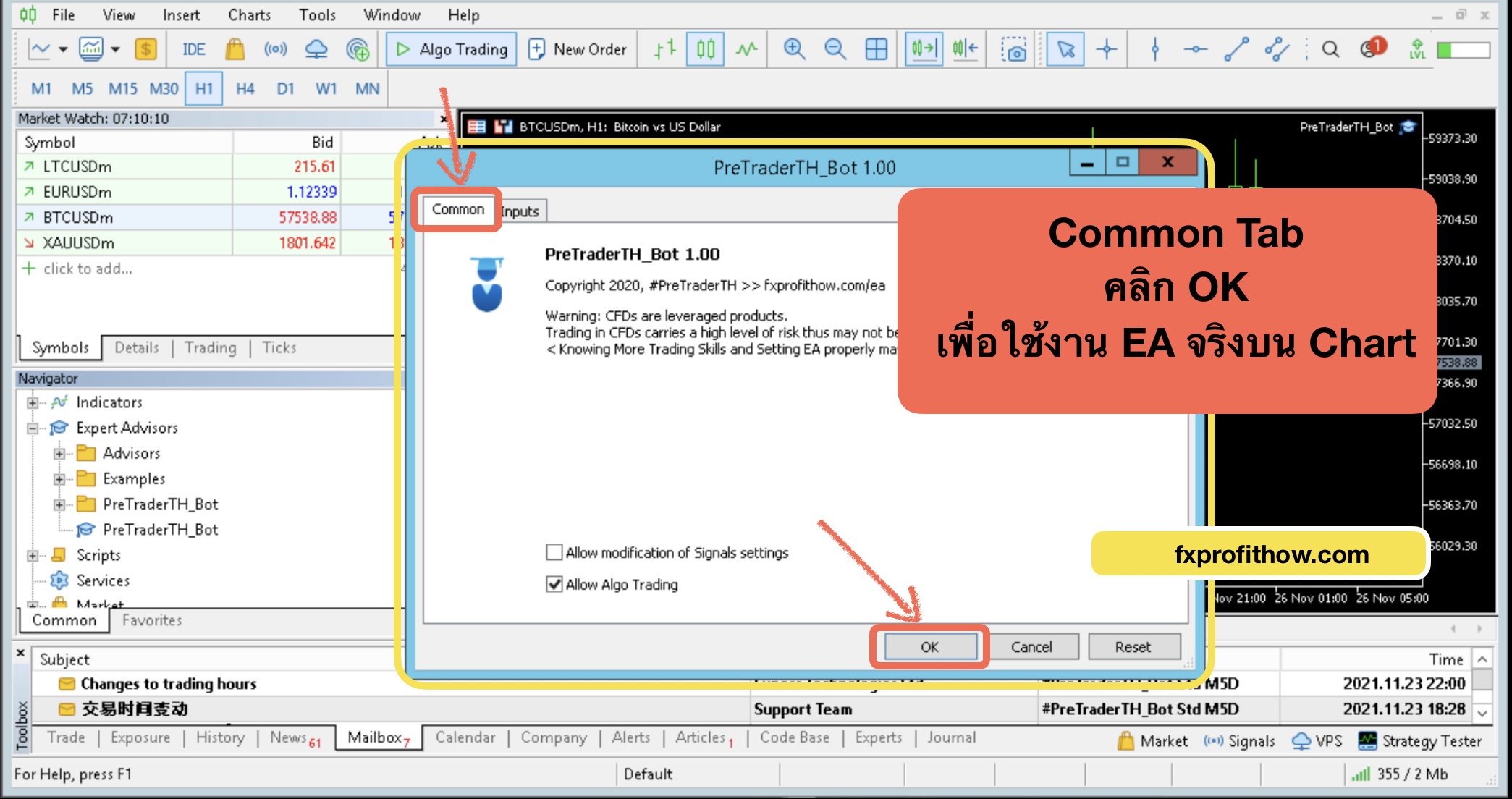This screenshot has width=1512, height=799.
Task: Open the line chart type tool
Action: [39, 49]
